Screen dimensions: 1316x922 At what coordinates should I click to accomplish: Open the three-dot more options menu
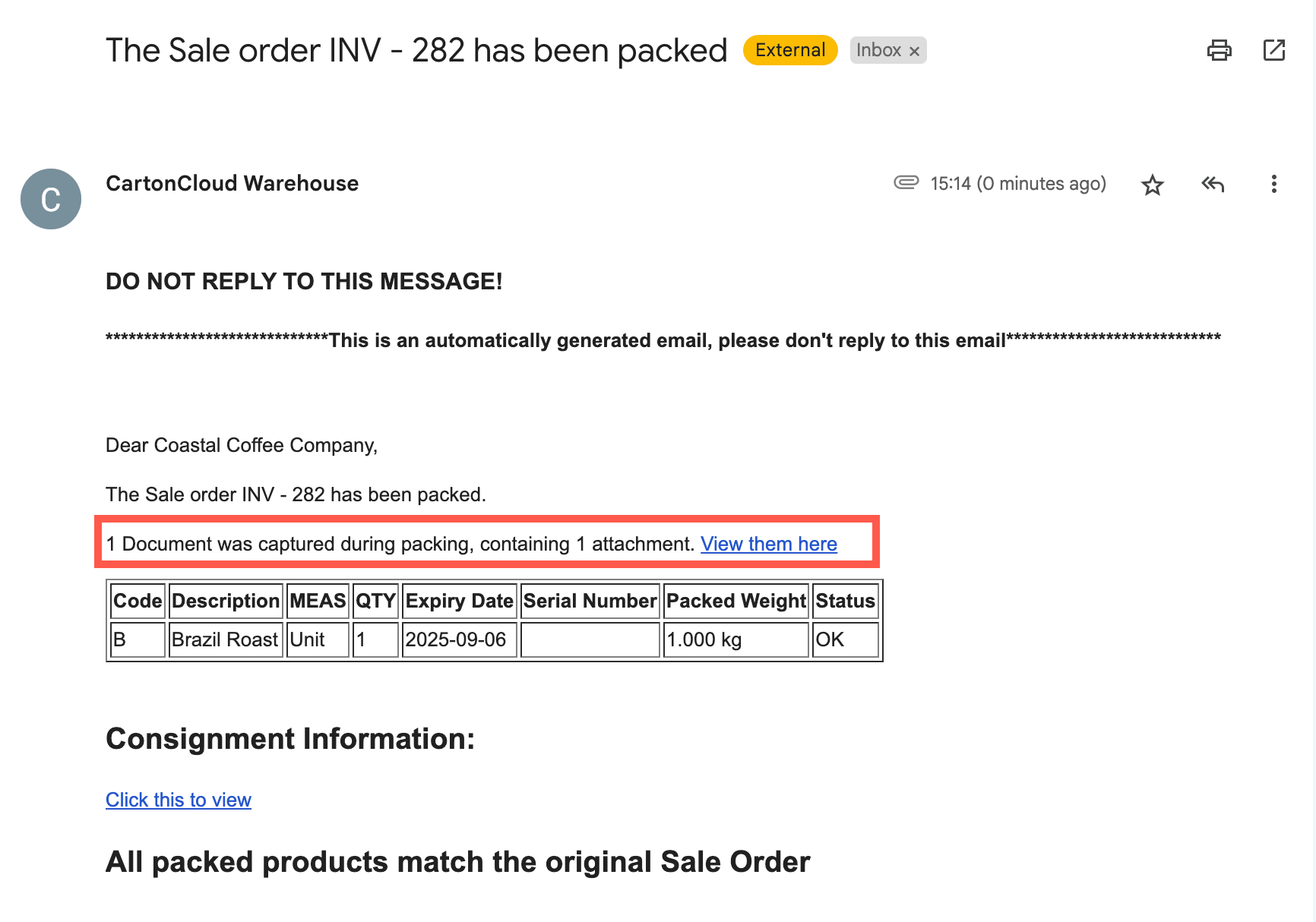1273,184
